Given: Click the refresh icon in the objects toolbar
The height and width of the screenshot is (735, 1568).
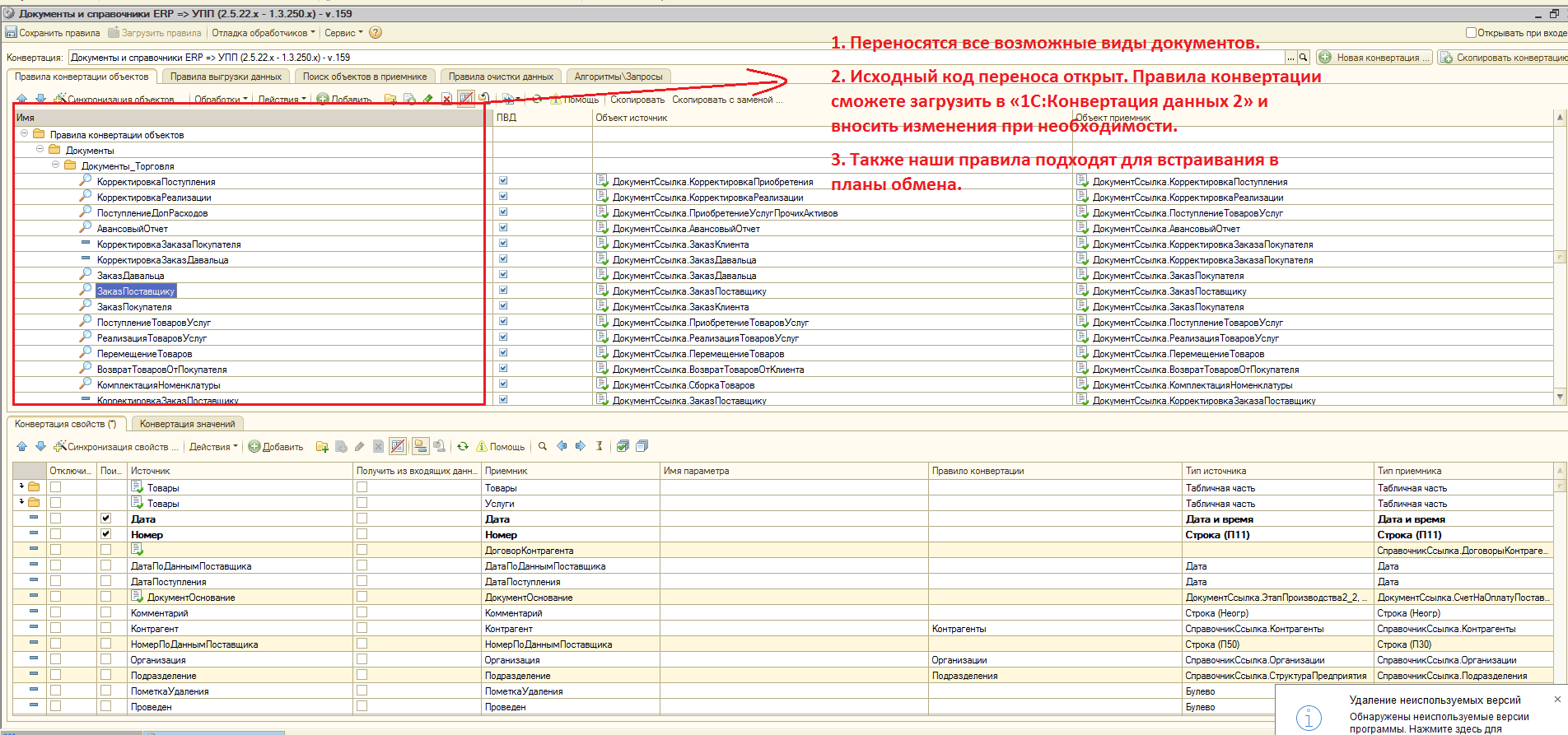Looking at the screenshot, I should [537, 99].
